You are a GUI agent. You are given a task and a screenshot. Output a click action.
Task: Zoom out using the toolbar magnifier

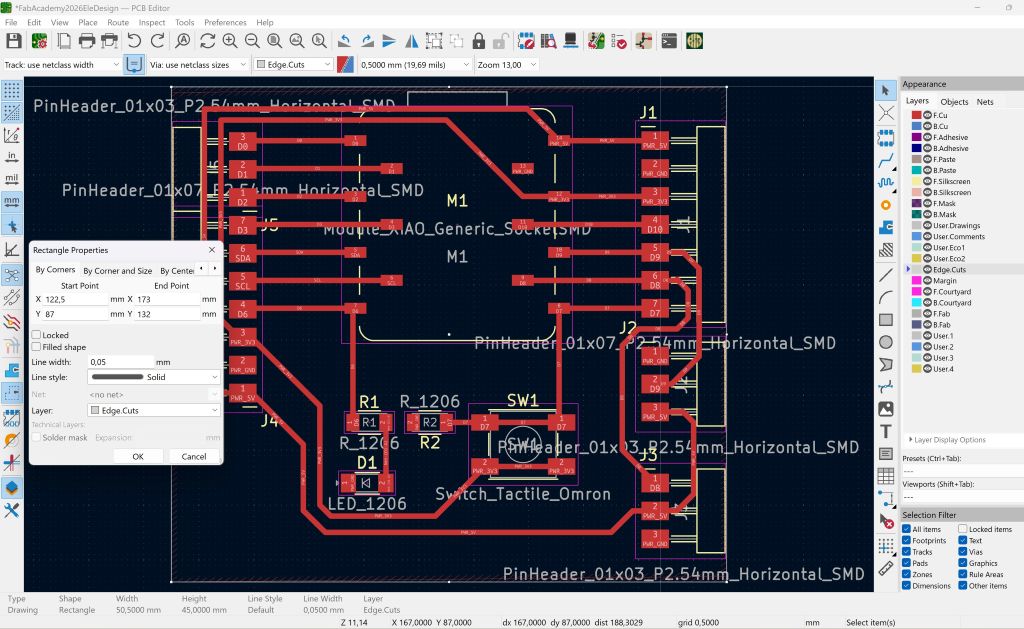click(252, 41)
